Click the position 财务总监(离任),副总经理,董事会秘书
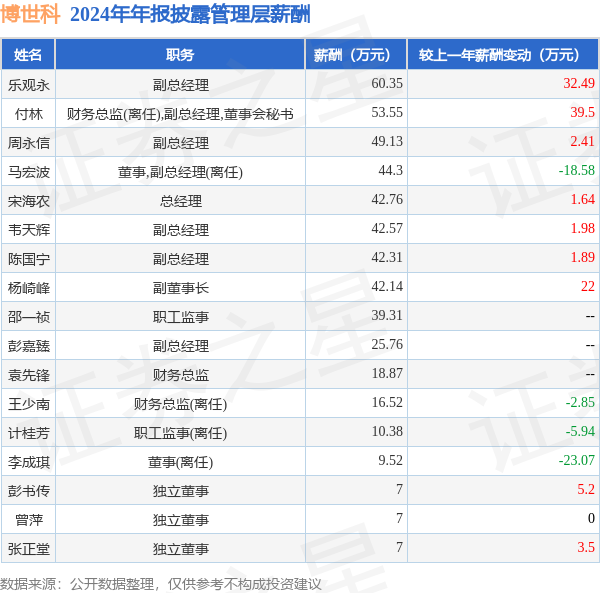The height and width of the screenshot is (593, 600). coord(180,114)
